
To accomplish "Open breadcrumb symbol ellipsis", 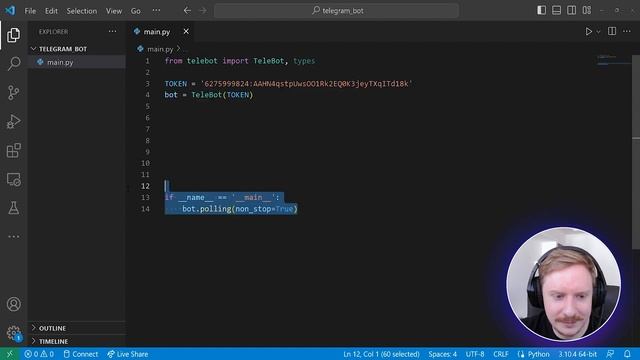I will (185, 49).
